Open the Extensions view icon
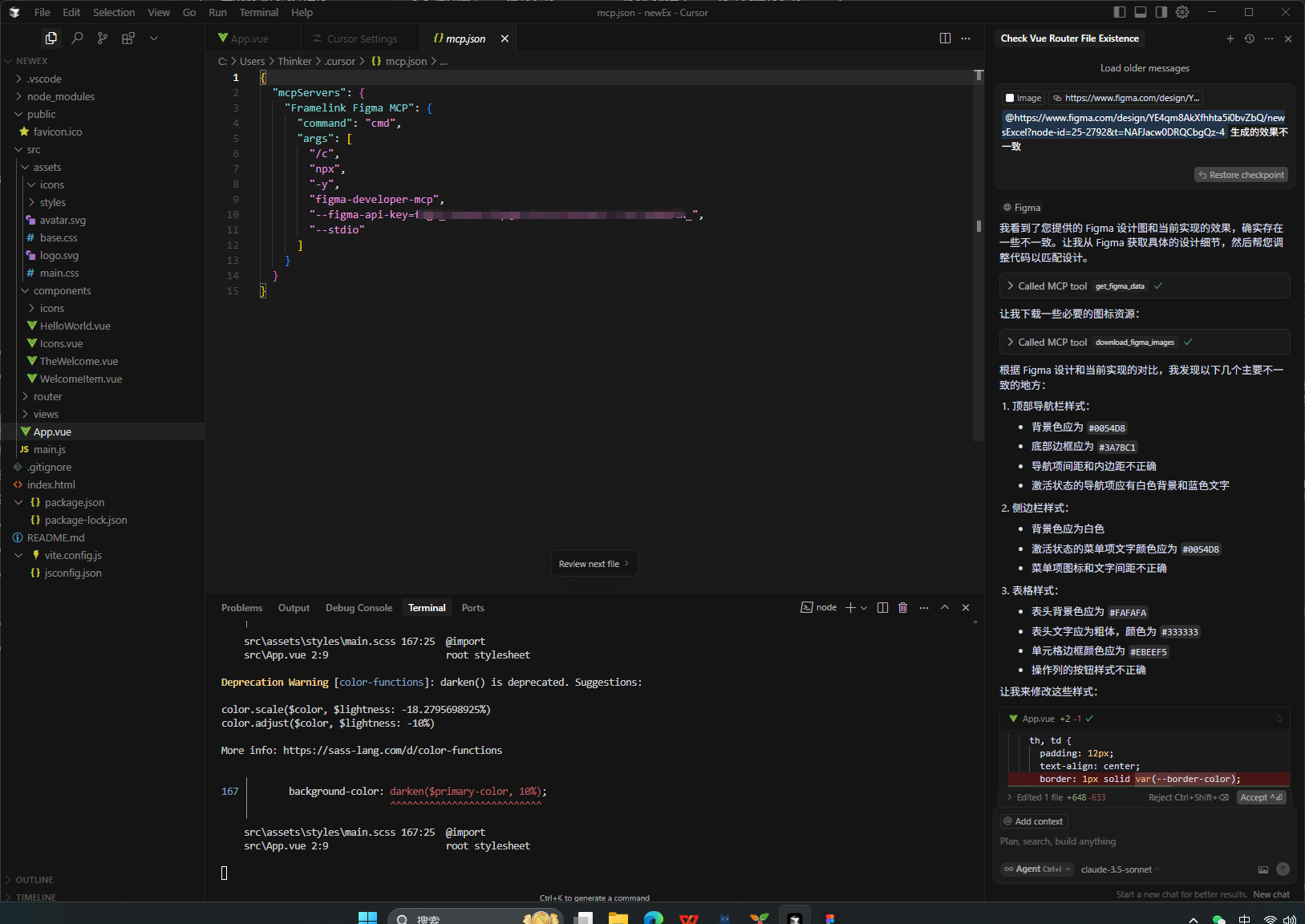Image resolution: width=1305 pixels, height=924 pixels. (x=128, y=38)
